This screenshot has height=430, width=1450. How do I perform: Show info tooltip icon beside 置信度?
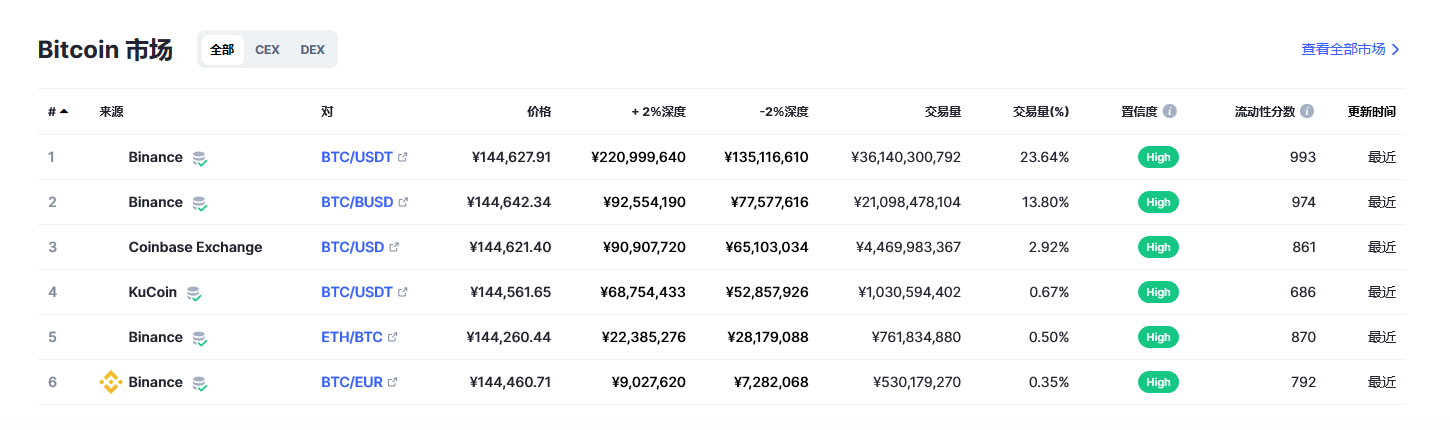1170,111
